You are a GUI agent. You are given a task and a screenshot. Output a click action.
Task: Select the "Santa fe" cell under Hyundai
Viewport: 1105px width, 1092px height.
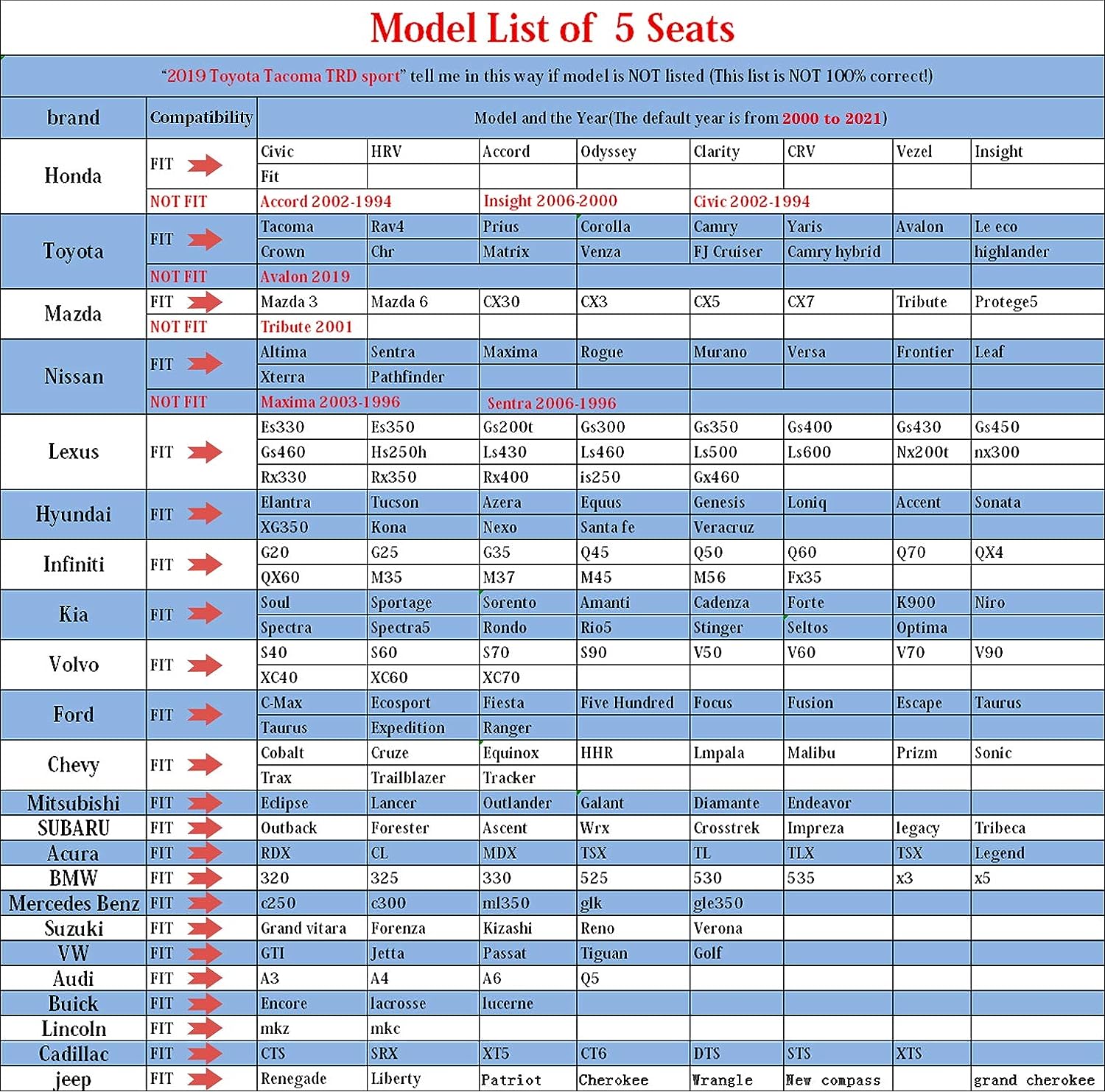coord(607,528)
